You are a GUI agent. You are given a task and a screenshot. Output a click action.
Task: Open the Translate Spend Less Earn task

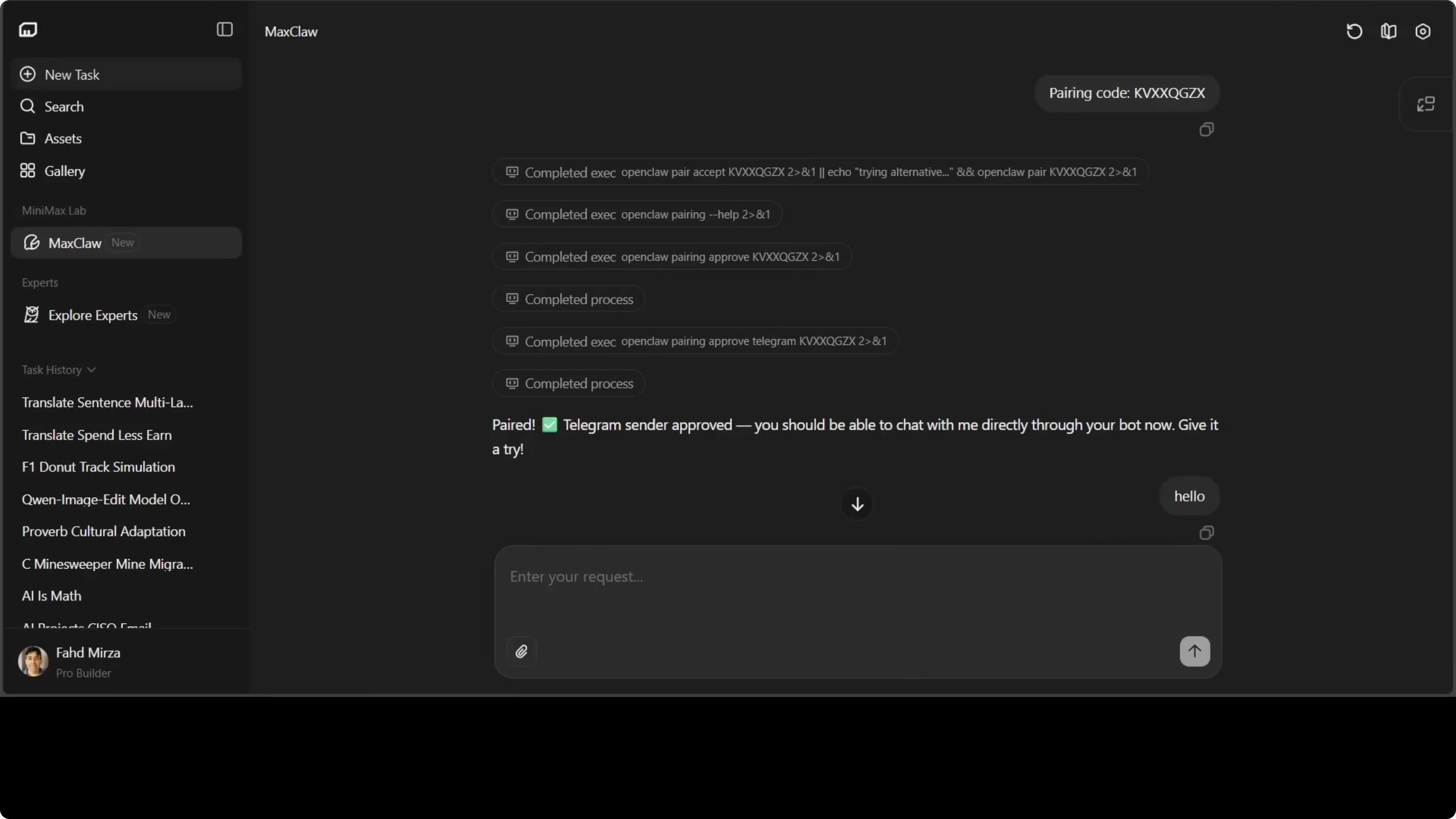(97, 435)
